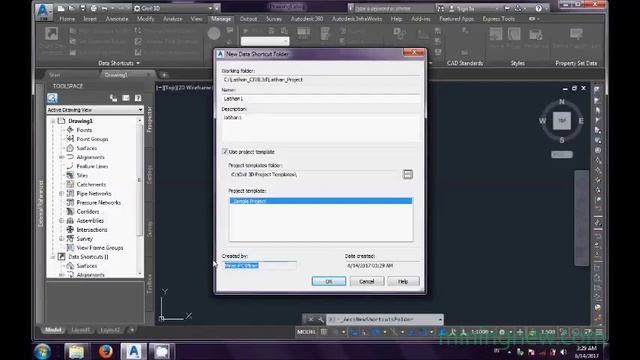
Task: Expand the Alignments node under Drawing1
Action: click(61, 157)
